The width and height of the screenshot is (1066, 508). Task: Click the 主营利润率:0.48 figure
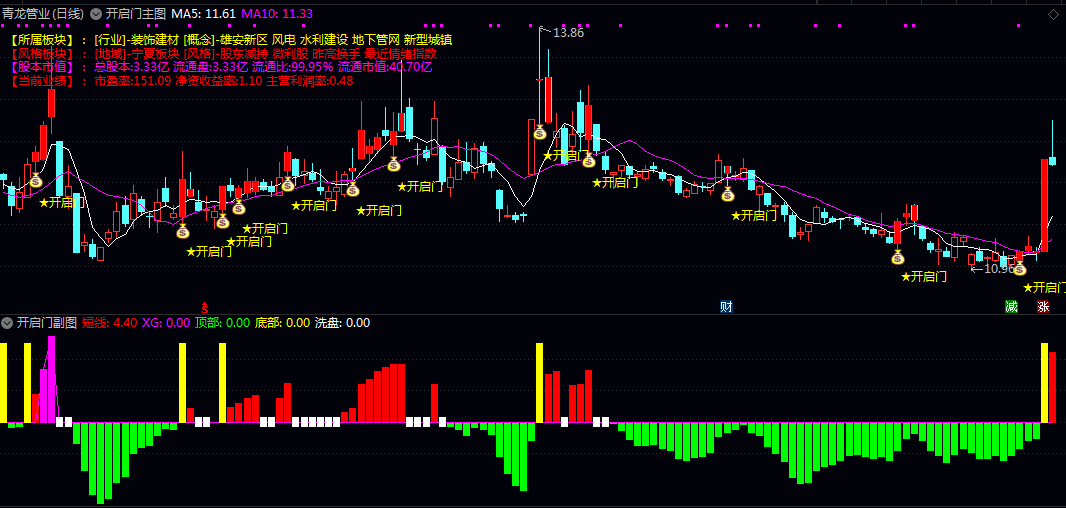tap(310, 80)
